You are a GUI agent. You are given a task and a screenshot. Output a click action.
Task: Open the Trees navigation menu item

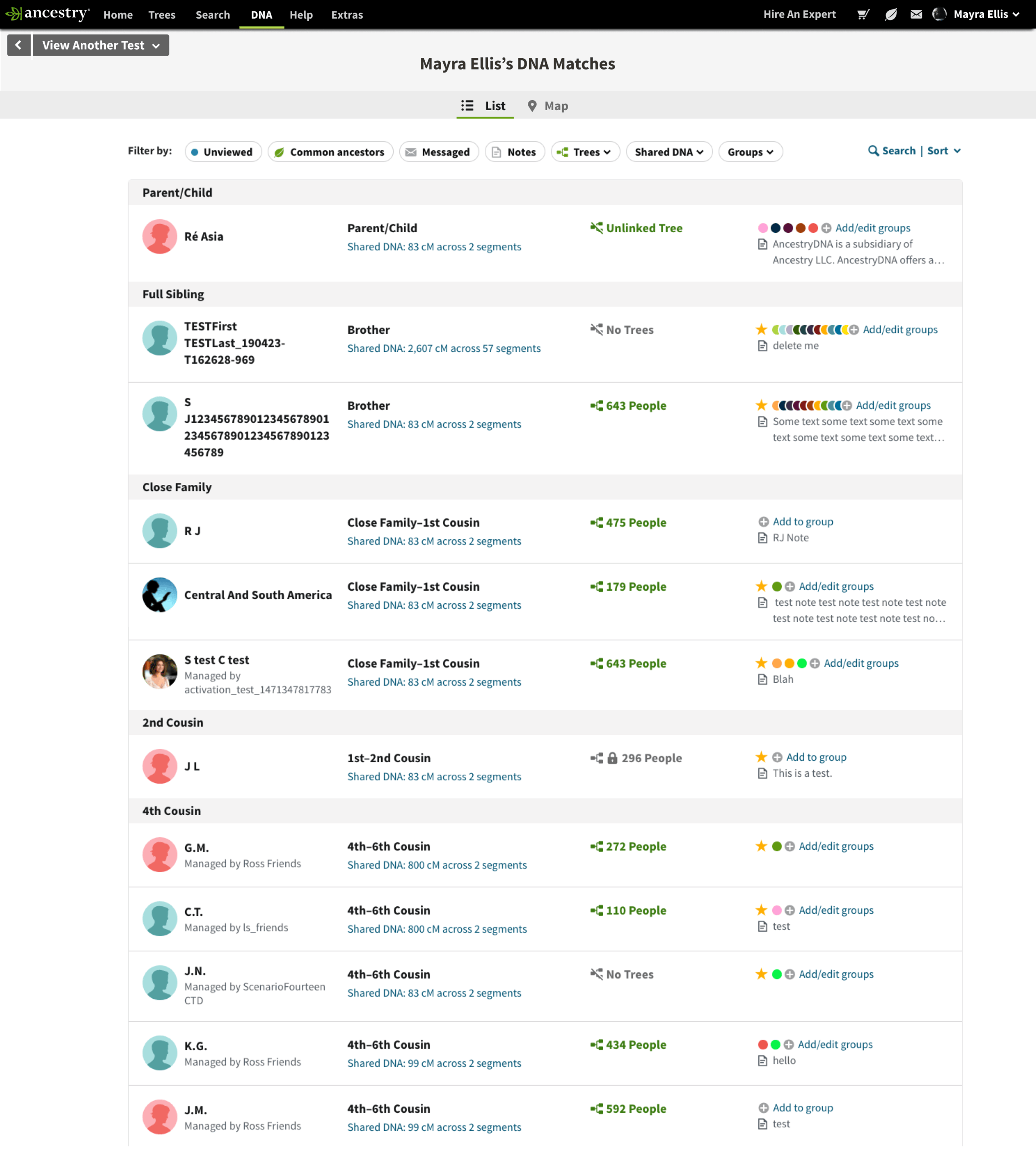coord(162,15)
